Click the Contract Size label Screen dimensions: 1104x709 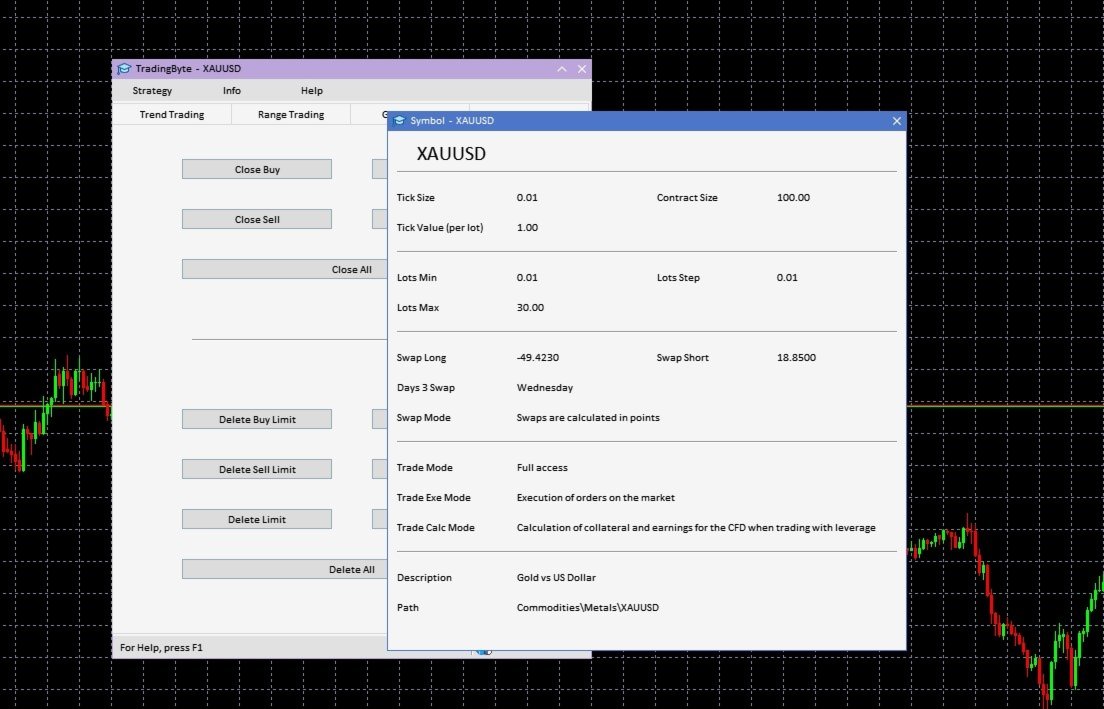point(687,198)
